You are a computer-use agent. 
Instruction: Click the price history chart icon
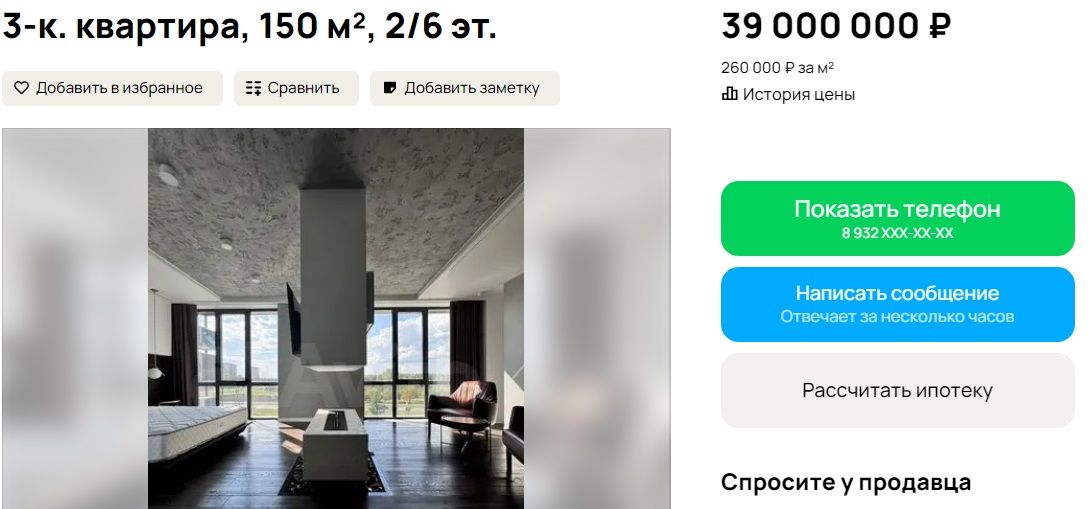pyautogui.click(x=730, y=95)
